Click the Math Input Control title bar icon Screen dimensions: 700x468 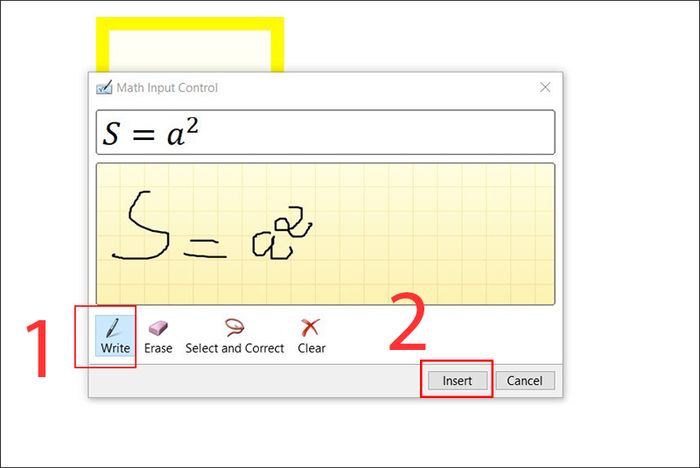[x=104, y=88]
